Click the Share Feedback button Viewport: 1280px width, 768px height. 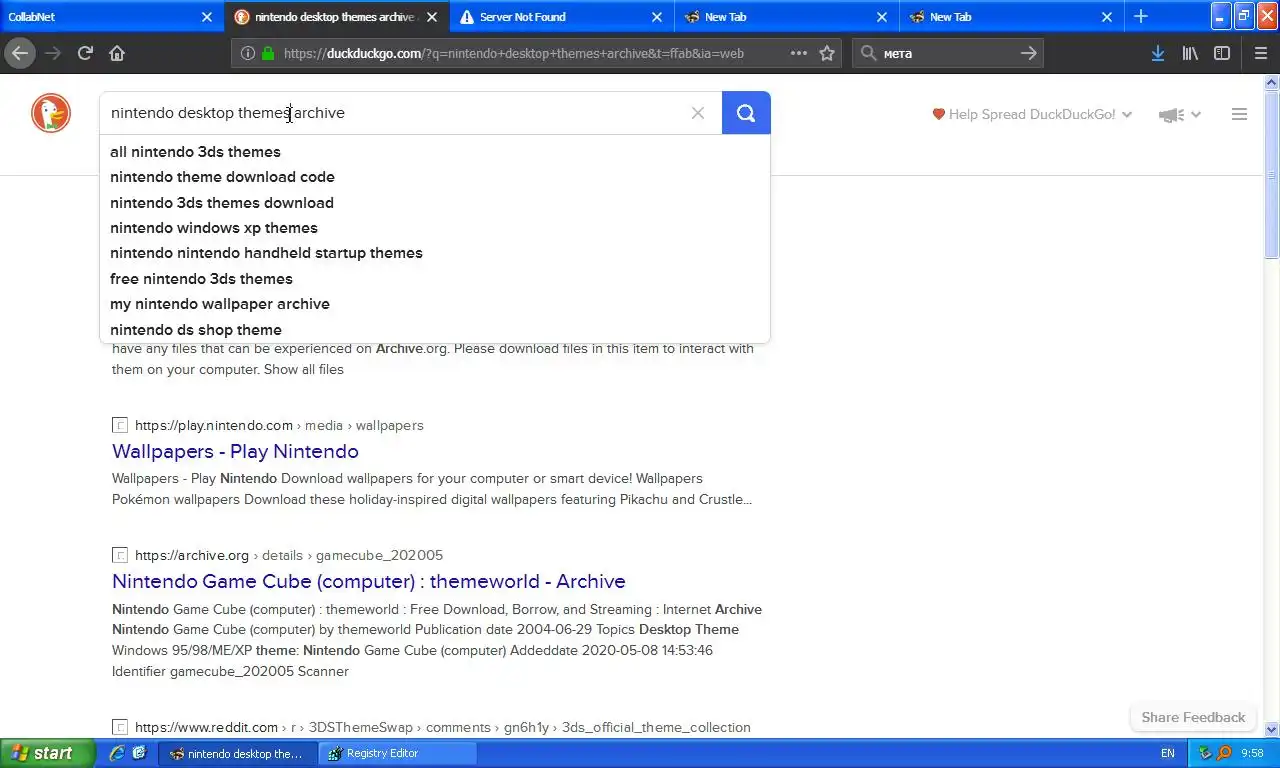coord(1193,717)
